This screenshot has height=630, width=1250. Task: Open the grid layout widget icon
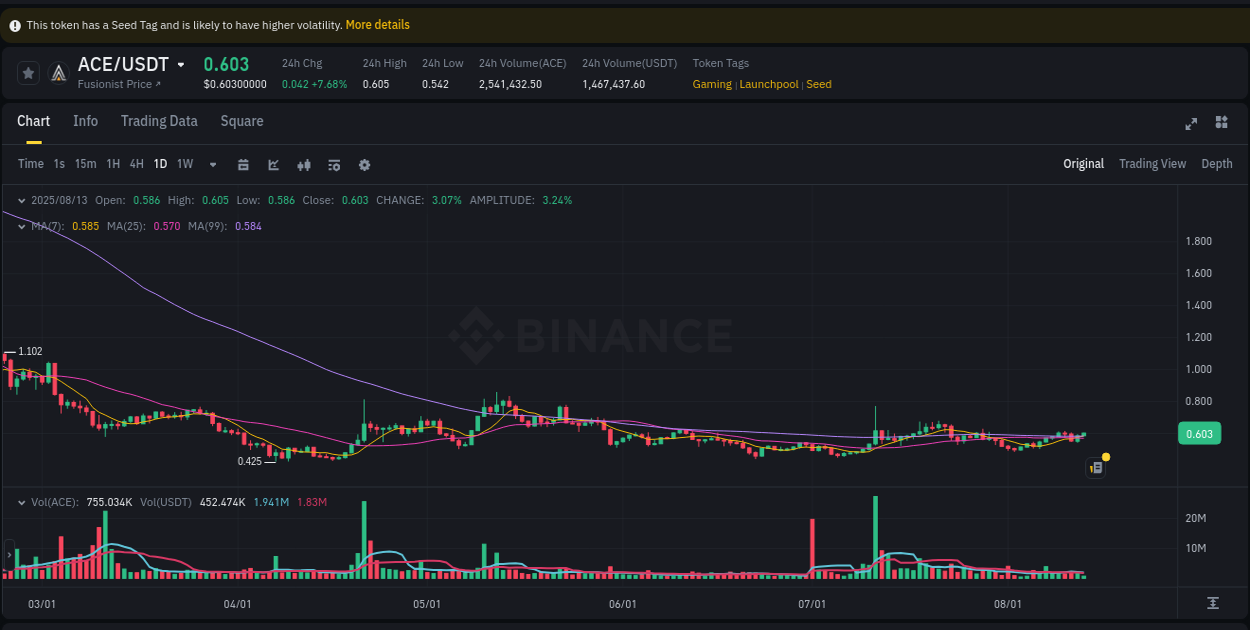pyautogui.click(x=1221, y=122)
